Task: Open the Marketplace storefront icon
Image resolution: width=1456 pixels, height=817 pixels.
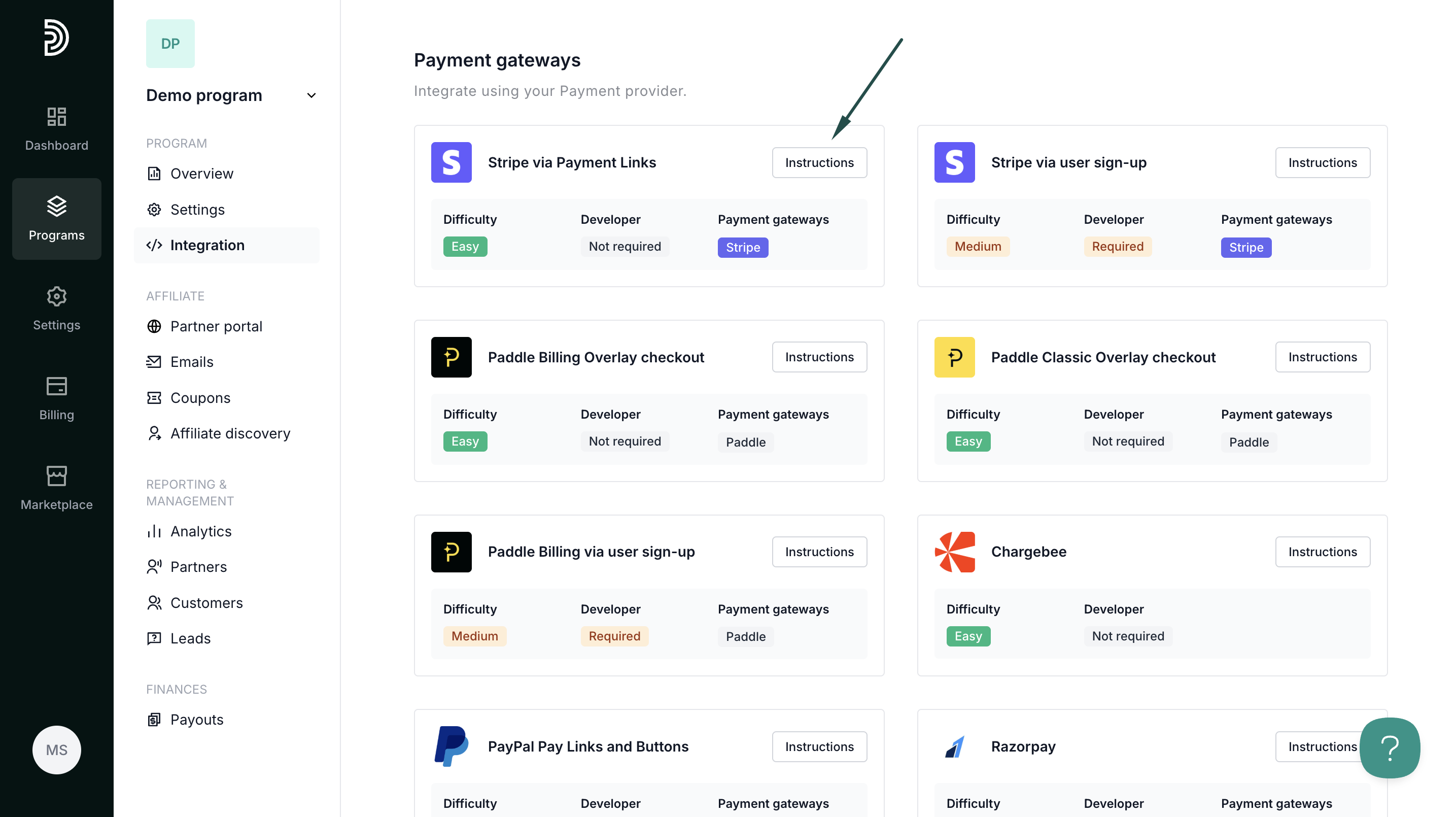Action: pos(56,476)
